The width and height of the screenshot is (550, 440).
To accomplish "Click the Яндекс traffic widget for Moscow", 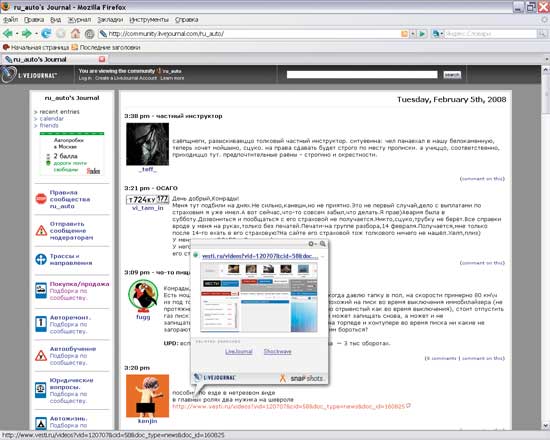I will pyautogui.click(x=72, y=154).
